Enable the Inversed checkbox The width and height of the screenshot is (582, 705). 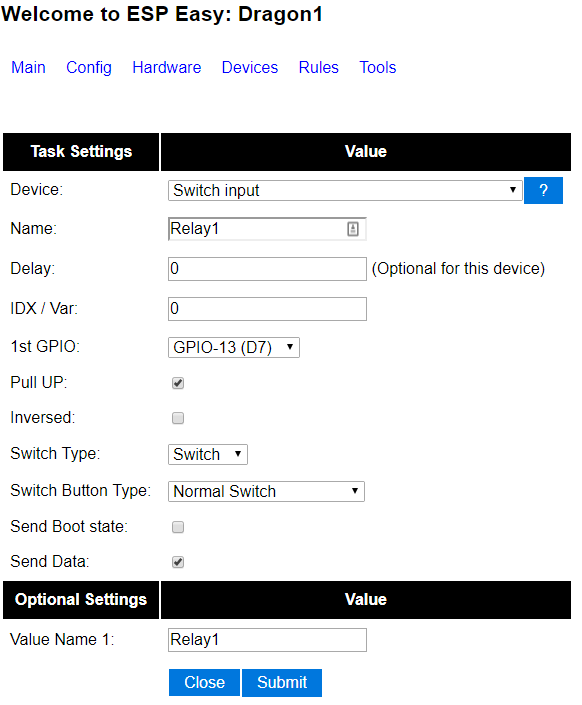[178, 418]
